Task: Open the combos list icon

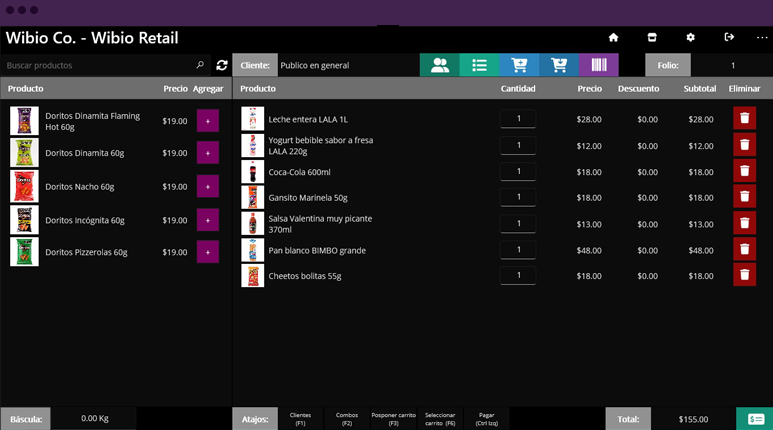Action: 479,65
